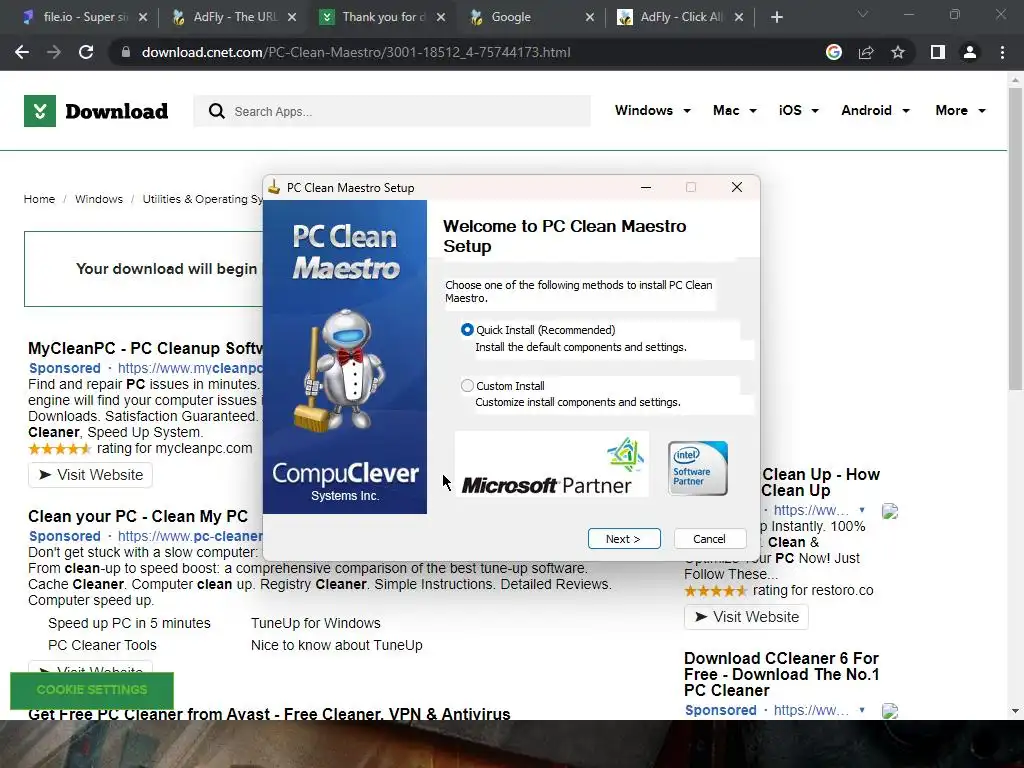Open a new tab with plus icon
The image size is (1024, 768).
[776, 17]
